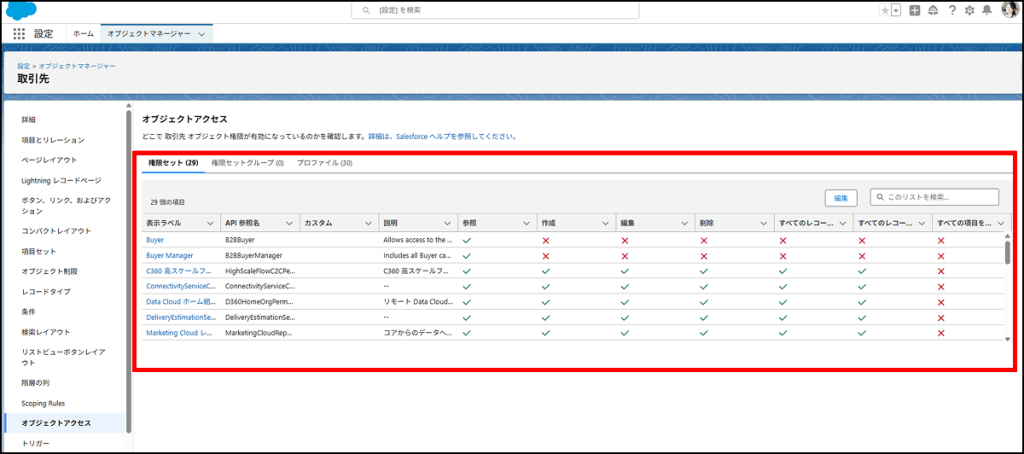Open the DeliveryEstimationSe... link
This screenshot has width=1024, height=454.
(181, 317)
